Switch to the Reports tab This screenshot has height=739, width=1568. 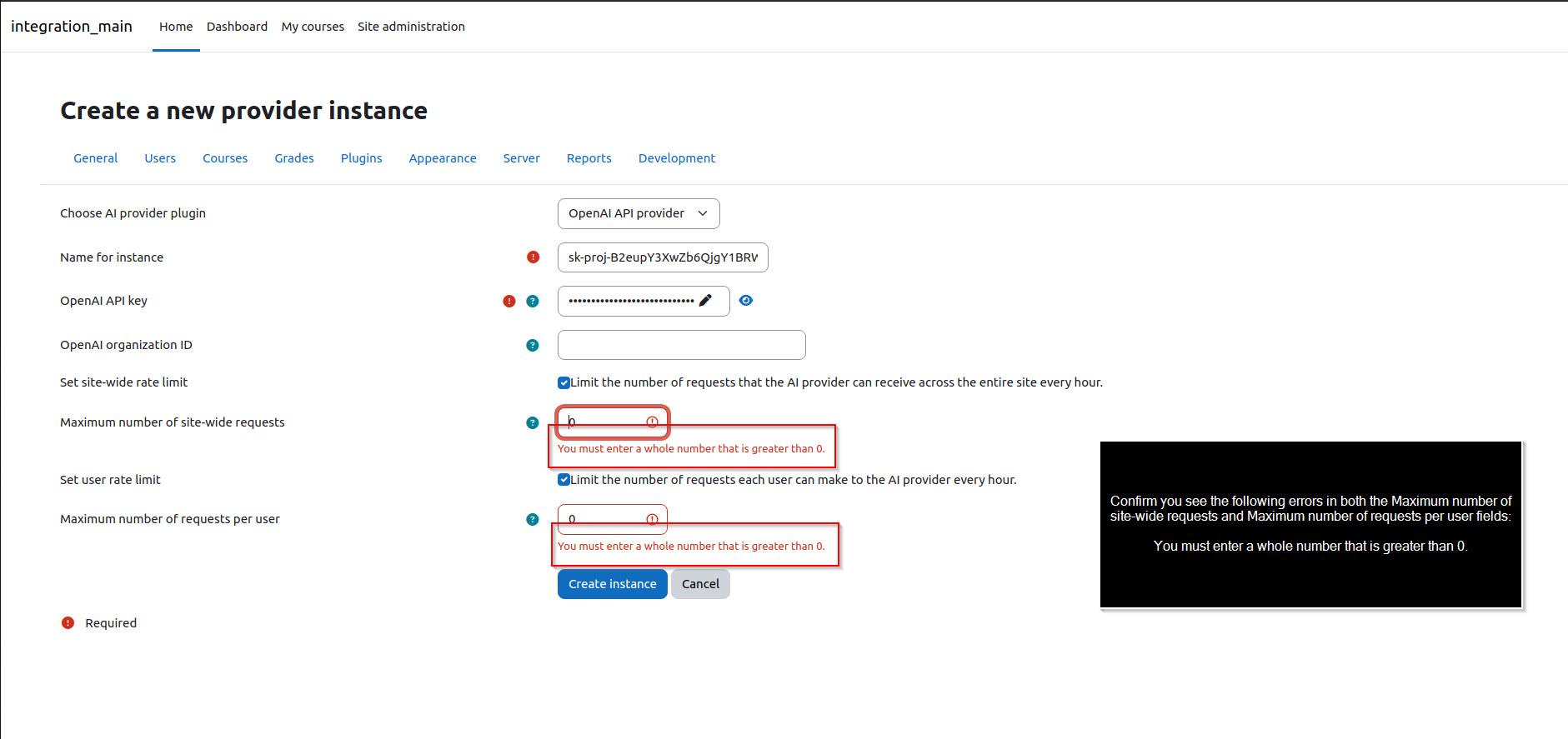[589, 158]
